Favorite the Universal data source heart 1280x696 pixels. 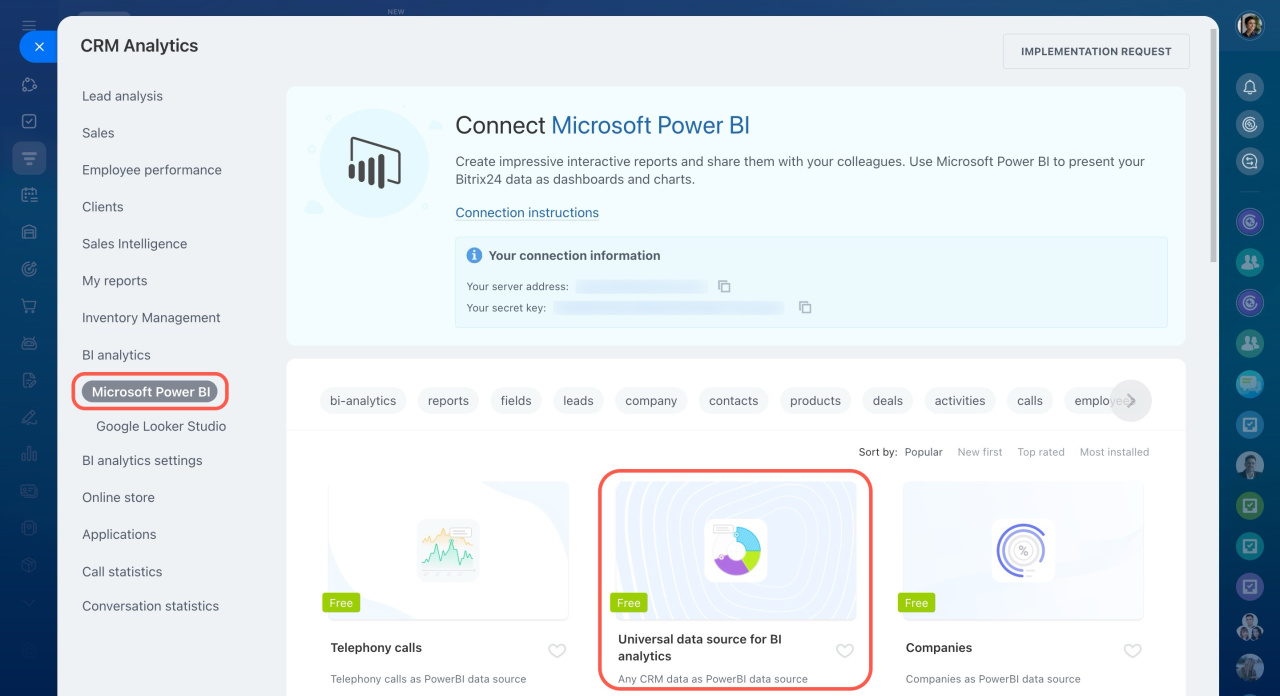(x=845, y=651)
